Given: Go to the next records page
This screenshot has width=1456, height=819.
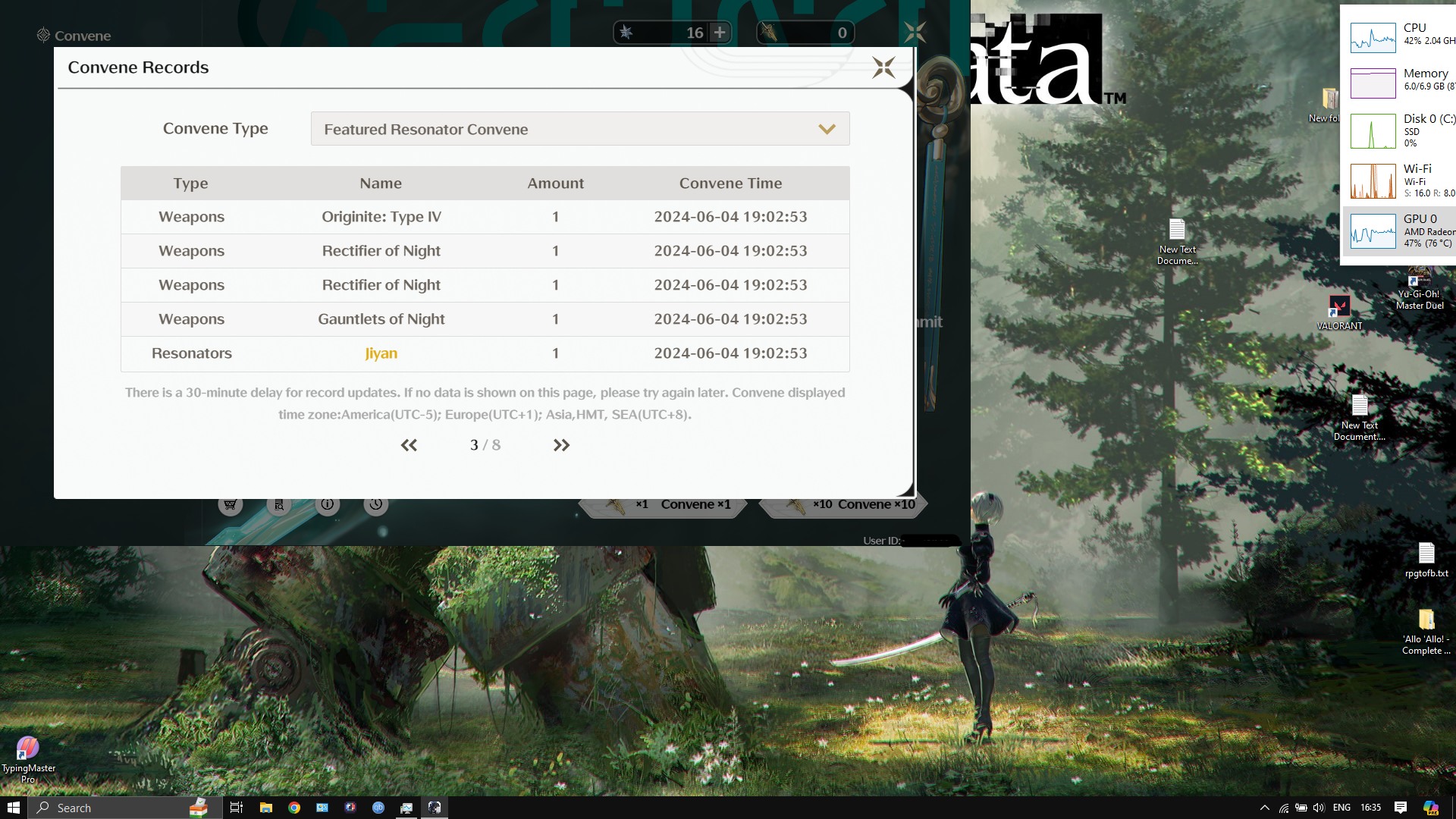Looking at the screenshot, I should [x=561, y=445].
